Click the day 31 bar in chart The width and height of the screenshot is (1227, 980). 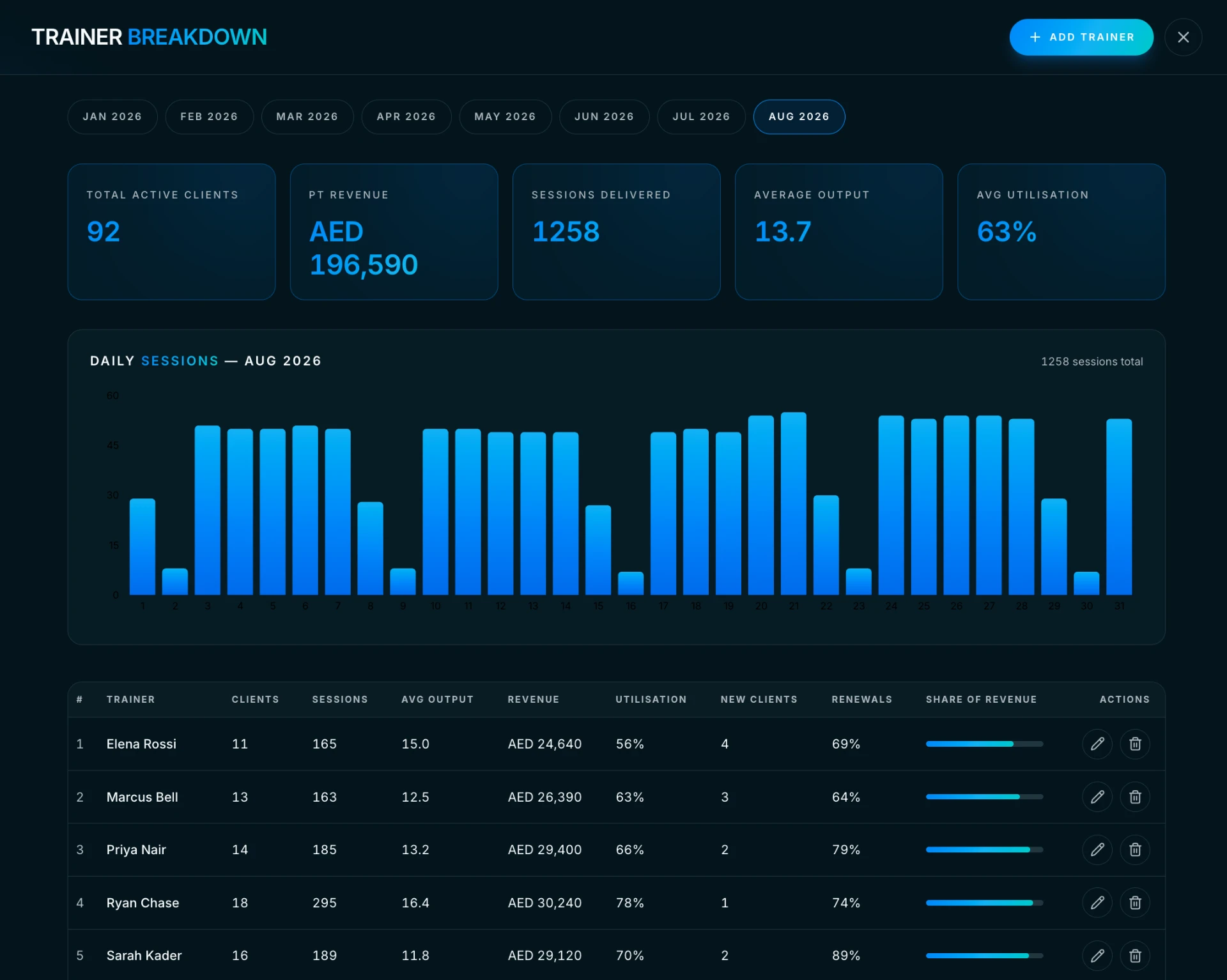click(x=1119, y=507)
